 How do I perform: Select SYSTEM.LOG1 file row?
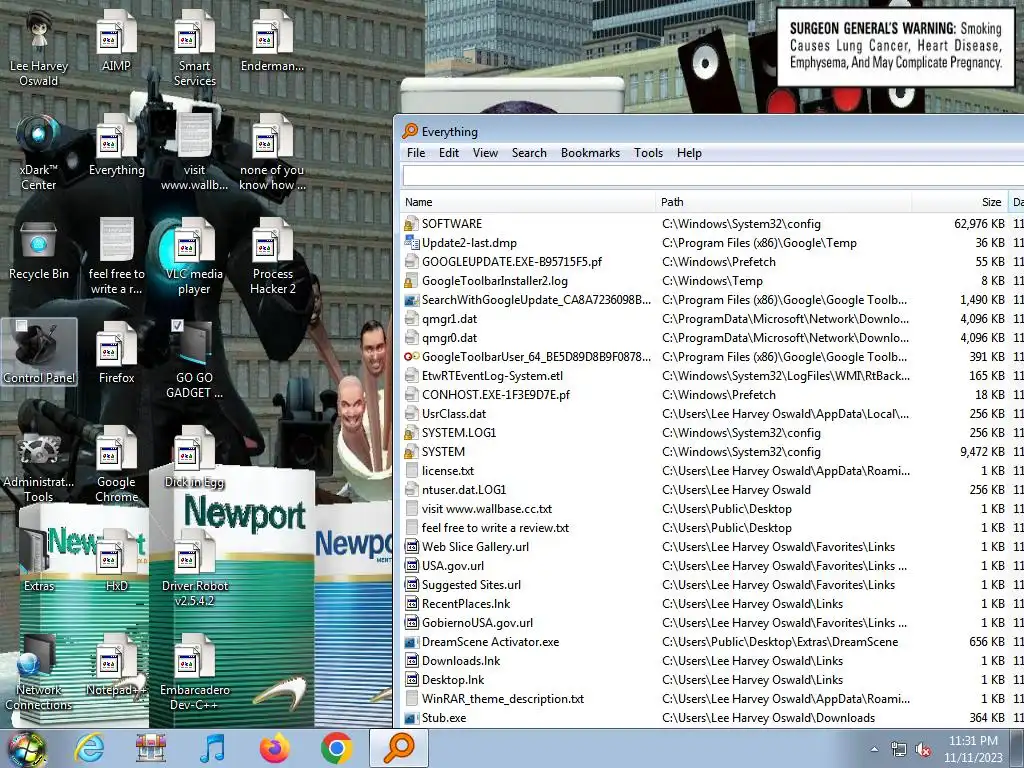click(712, 432)
